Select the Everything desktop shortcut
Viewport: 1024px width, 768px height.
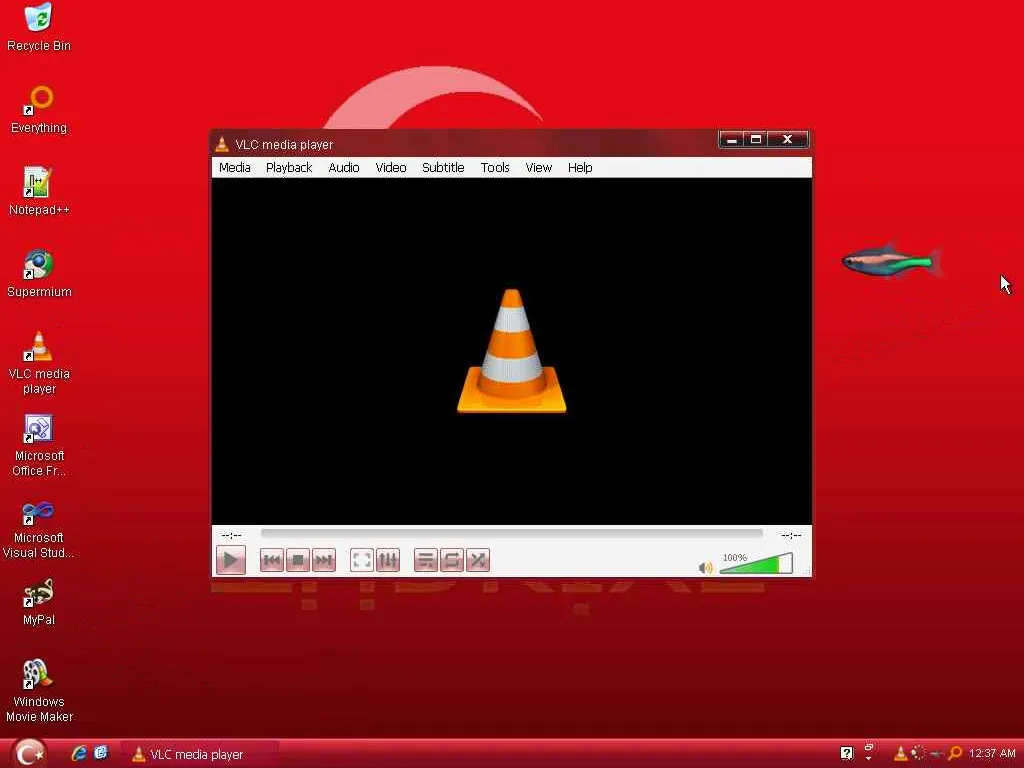click(x=39, y=110)
